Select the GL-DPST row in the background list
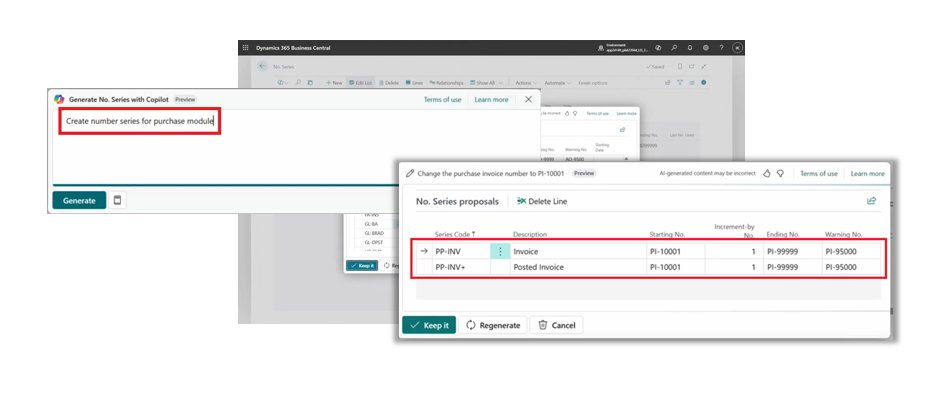The width and height of the screenshot is (940, 406). tap(372, 242)
